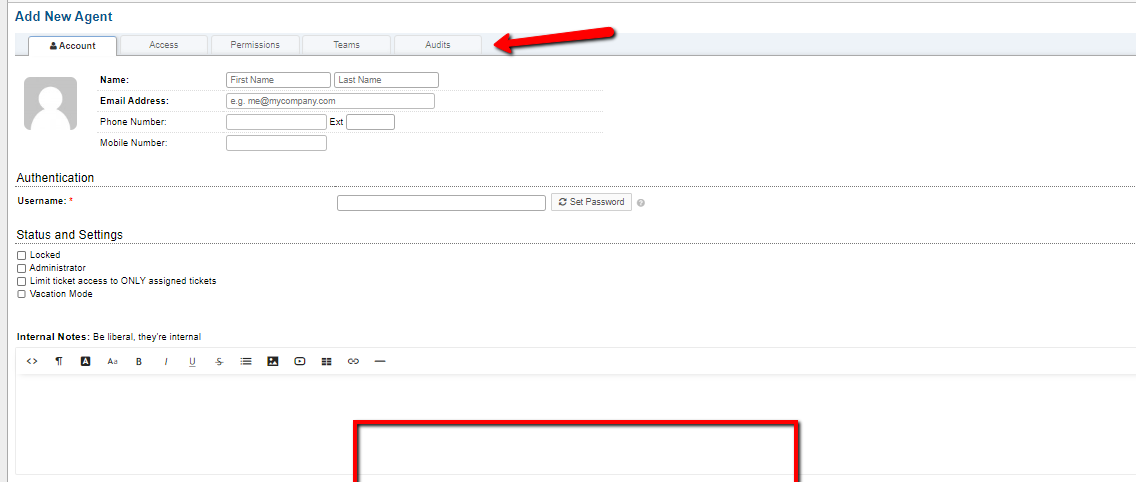1136x482 pixels.
Task: Switch to the Permissions tab
Action: click(255, 45)
